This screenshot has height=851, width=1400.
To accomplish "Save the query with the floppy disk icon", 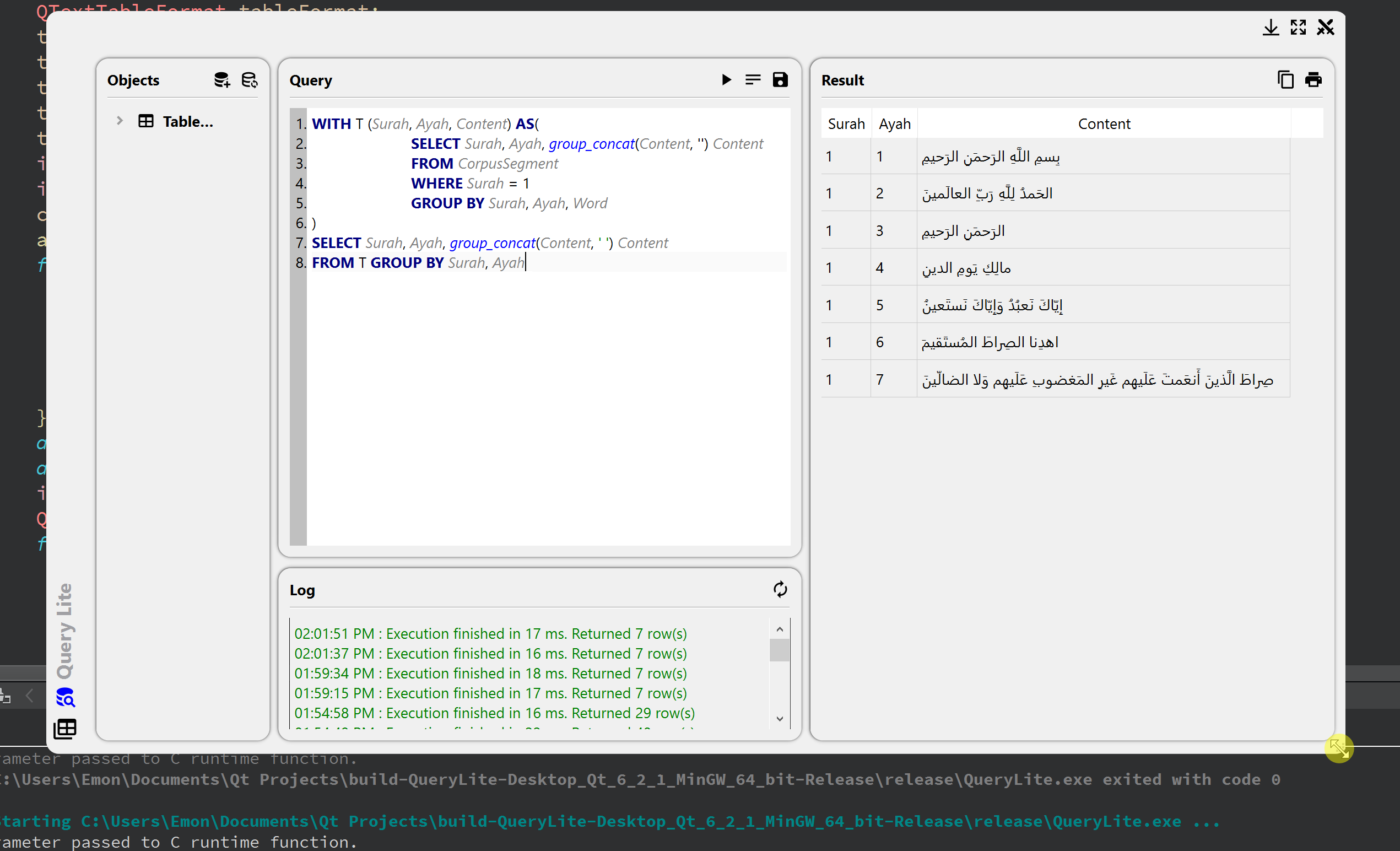I will click(780, 79).
